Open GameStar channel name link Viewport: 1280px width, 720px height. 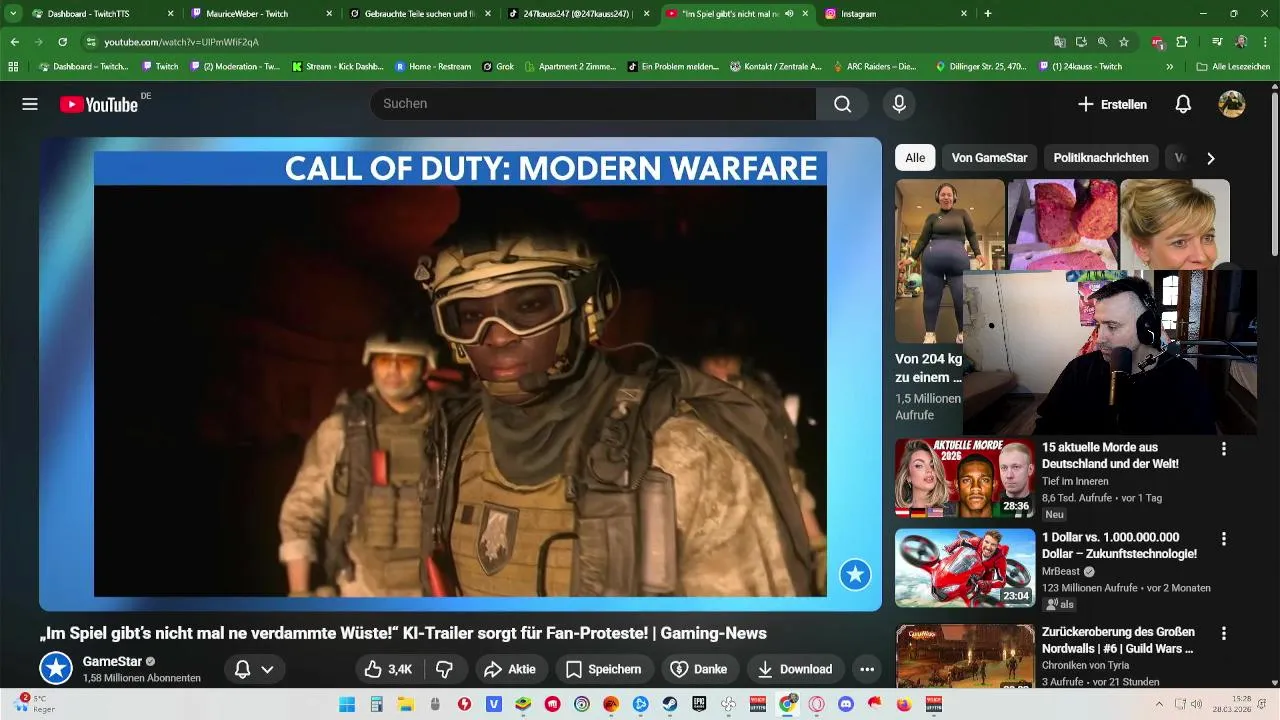tap(111, 661)
